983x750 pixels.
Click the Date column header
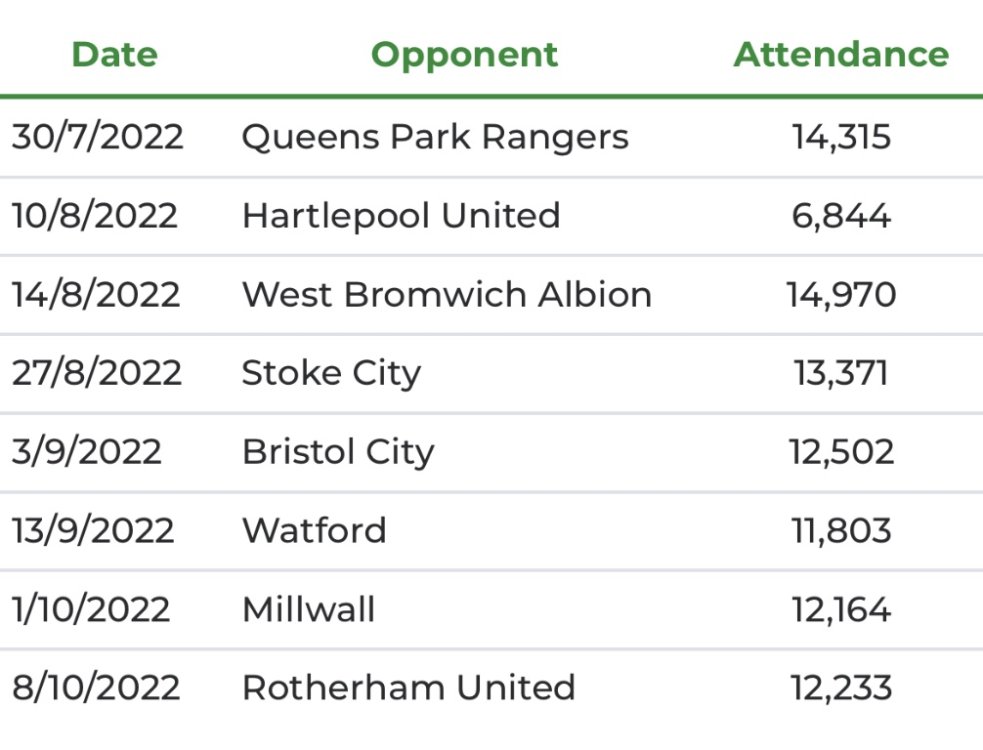(x=115, y=54)
